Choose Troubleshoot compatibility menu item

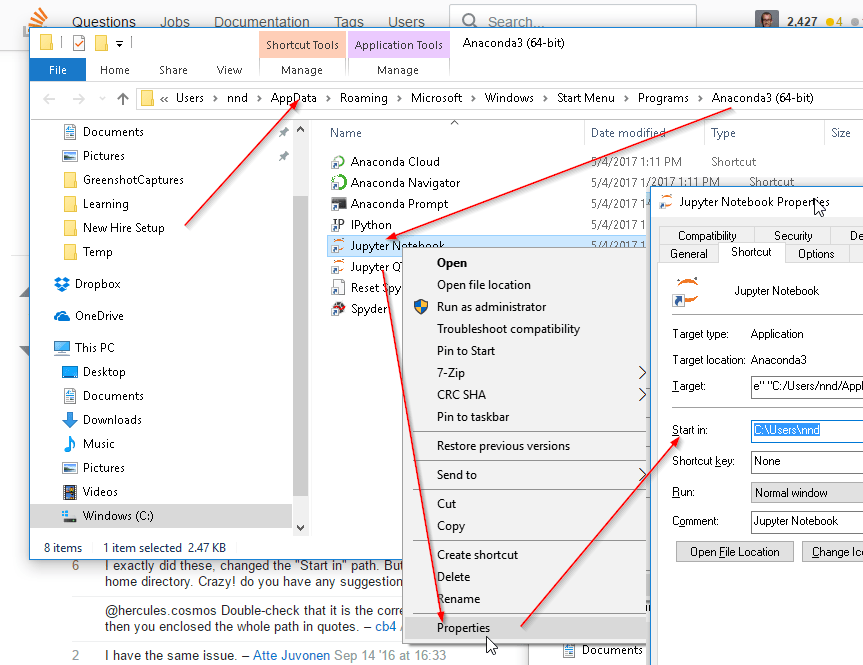coord(509,329)
